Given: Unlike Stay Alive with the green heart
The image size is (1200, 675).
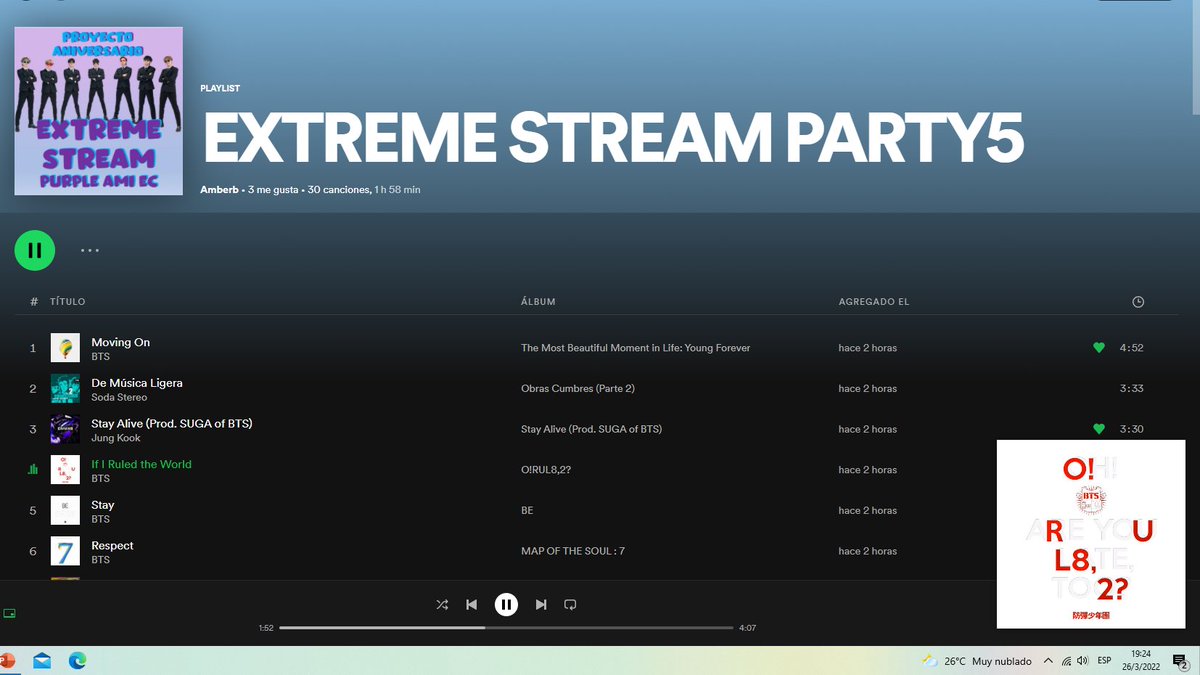Looking at the screenshot, I should (1099, 429).
